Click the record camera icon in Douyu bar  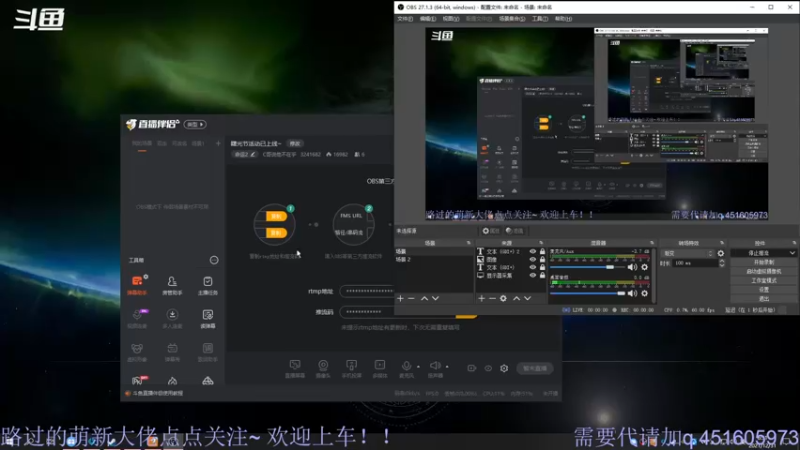point(471,368)
